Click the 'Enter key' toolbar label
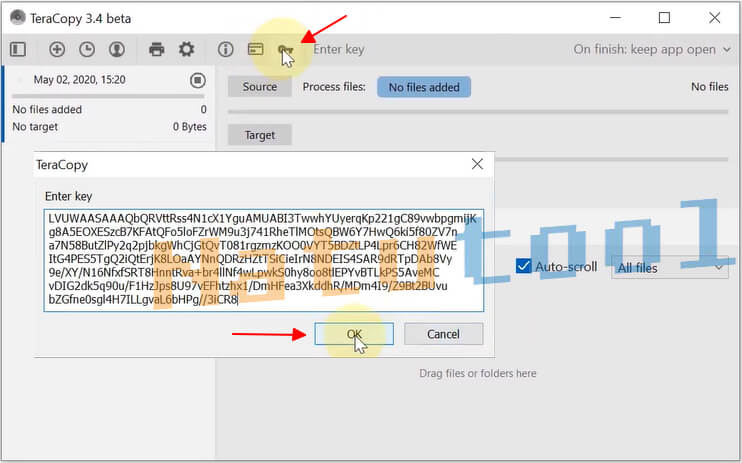Screen dimensions: 742x463 [339, 49]
